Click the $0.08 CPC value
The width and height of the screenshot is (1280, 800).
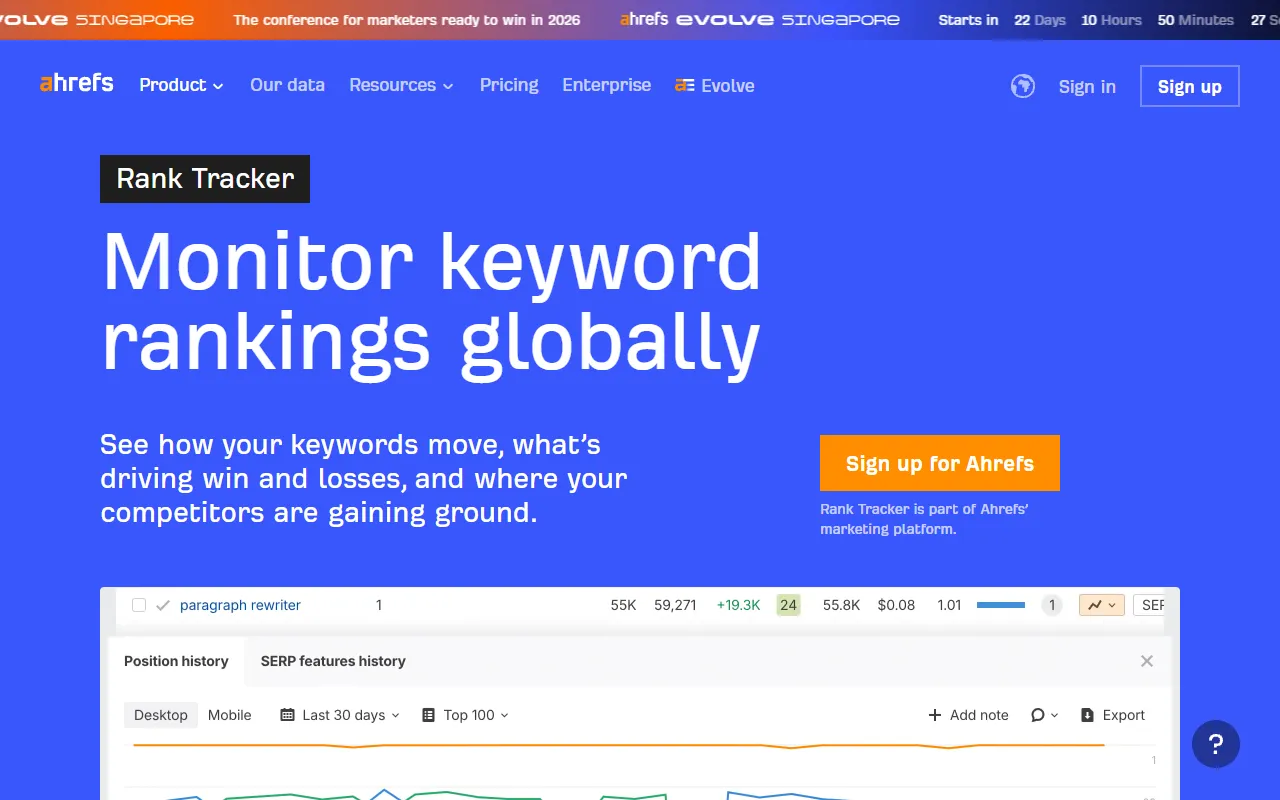[x=896, y=605]
